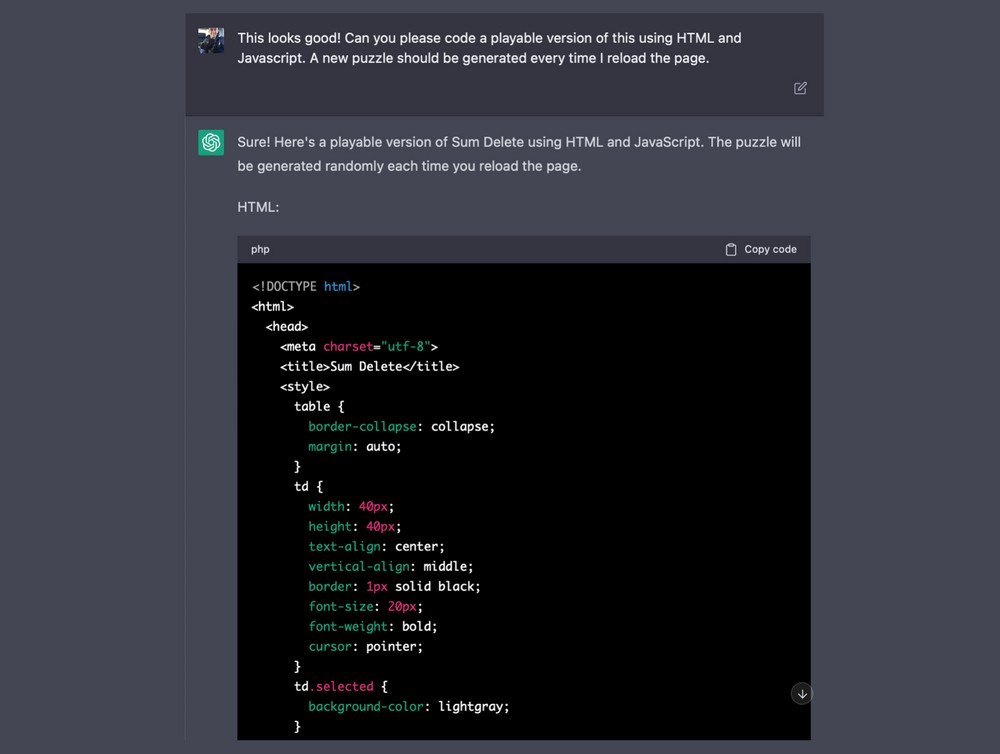Image resolution: width=1000 pixels, height=754 pixels.
Task: Click the Sum Delete title tag line
Action: (369, 367)
